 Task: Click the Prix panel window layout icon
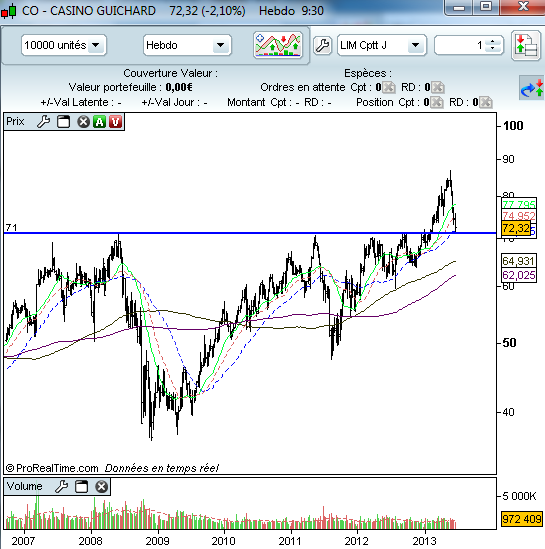point(63,122)
